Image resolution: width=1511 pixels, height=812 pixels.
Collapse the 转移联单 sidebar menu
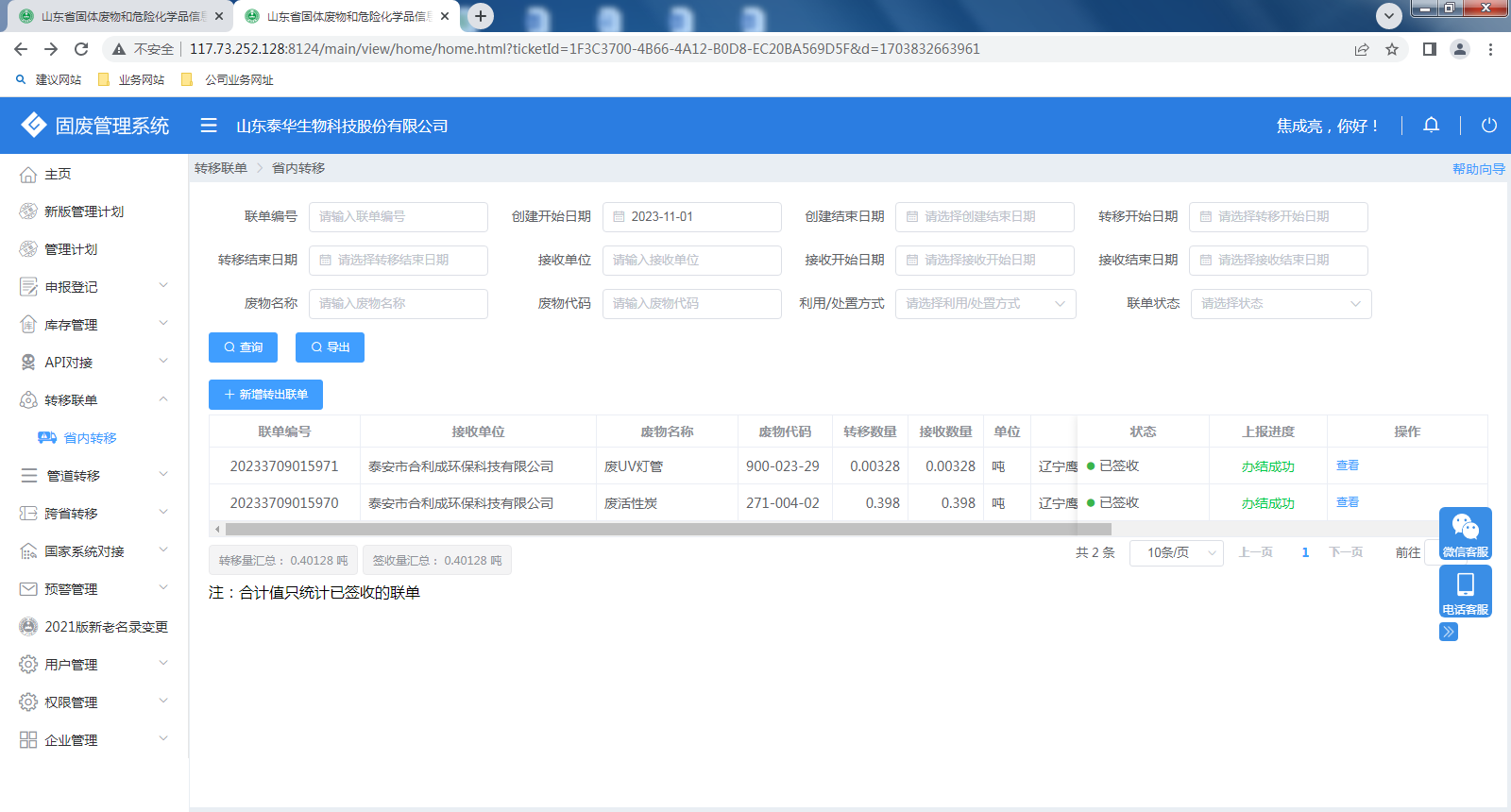pos(94,400)
